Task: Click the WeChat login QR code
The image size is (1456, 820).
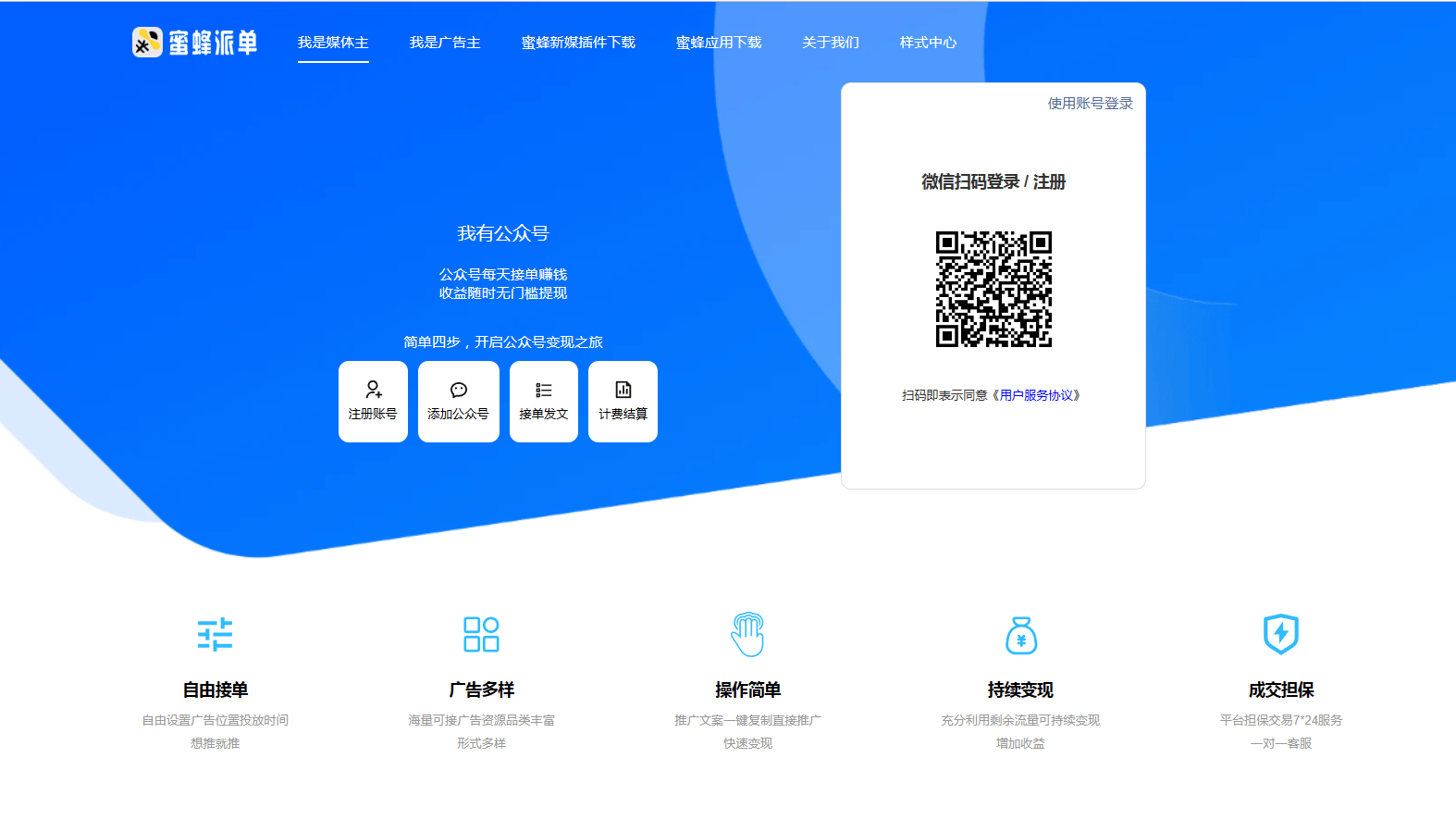Action: [x=993, y=289]
